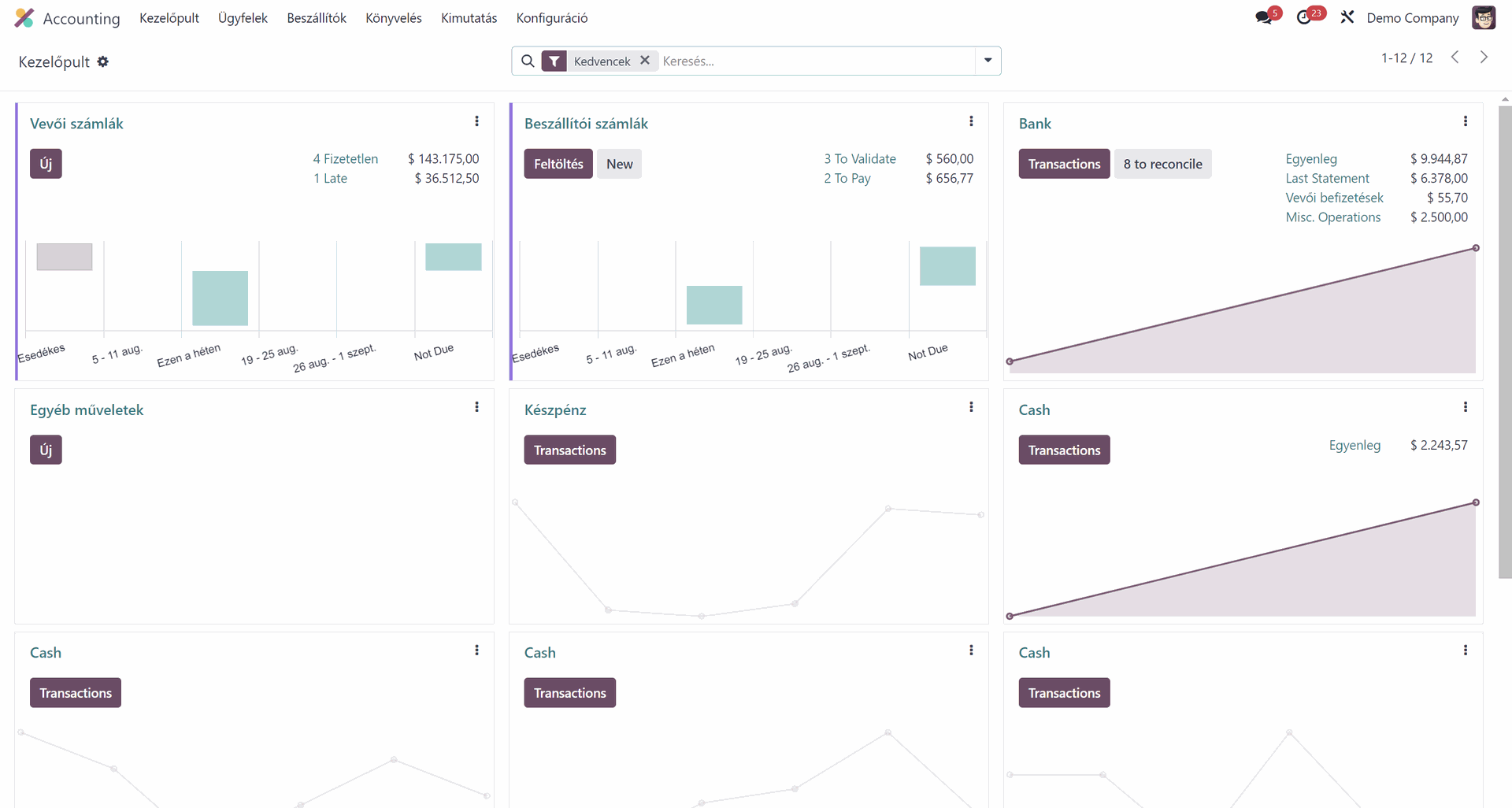
Task: Go to previous page arrow
Action: (1455, 57)
